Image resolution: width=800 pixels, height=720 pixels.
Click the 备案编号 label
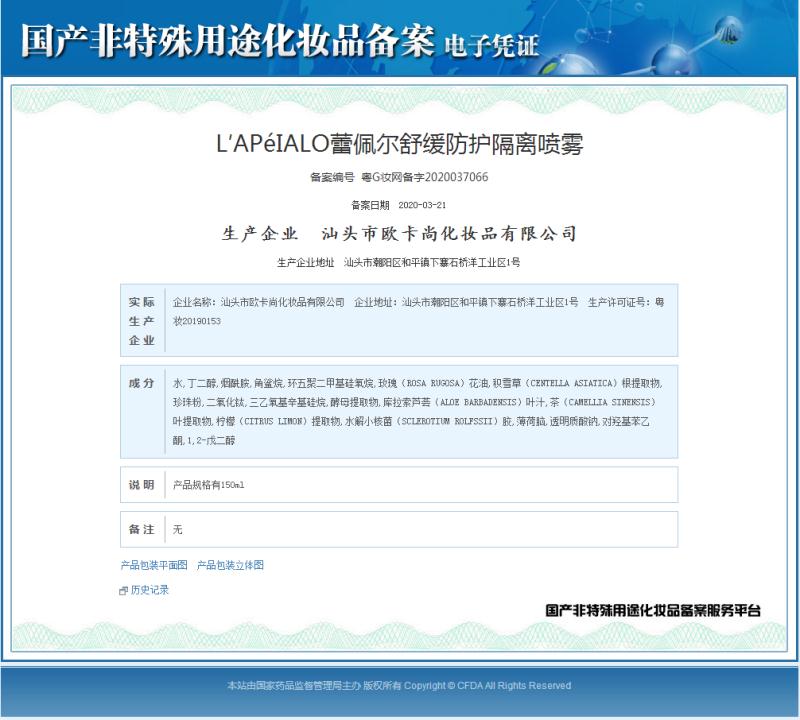click(x=332, y=177)
